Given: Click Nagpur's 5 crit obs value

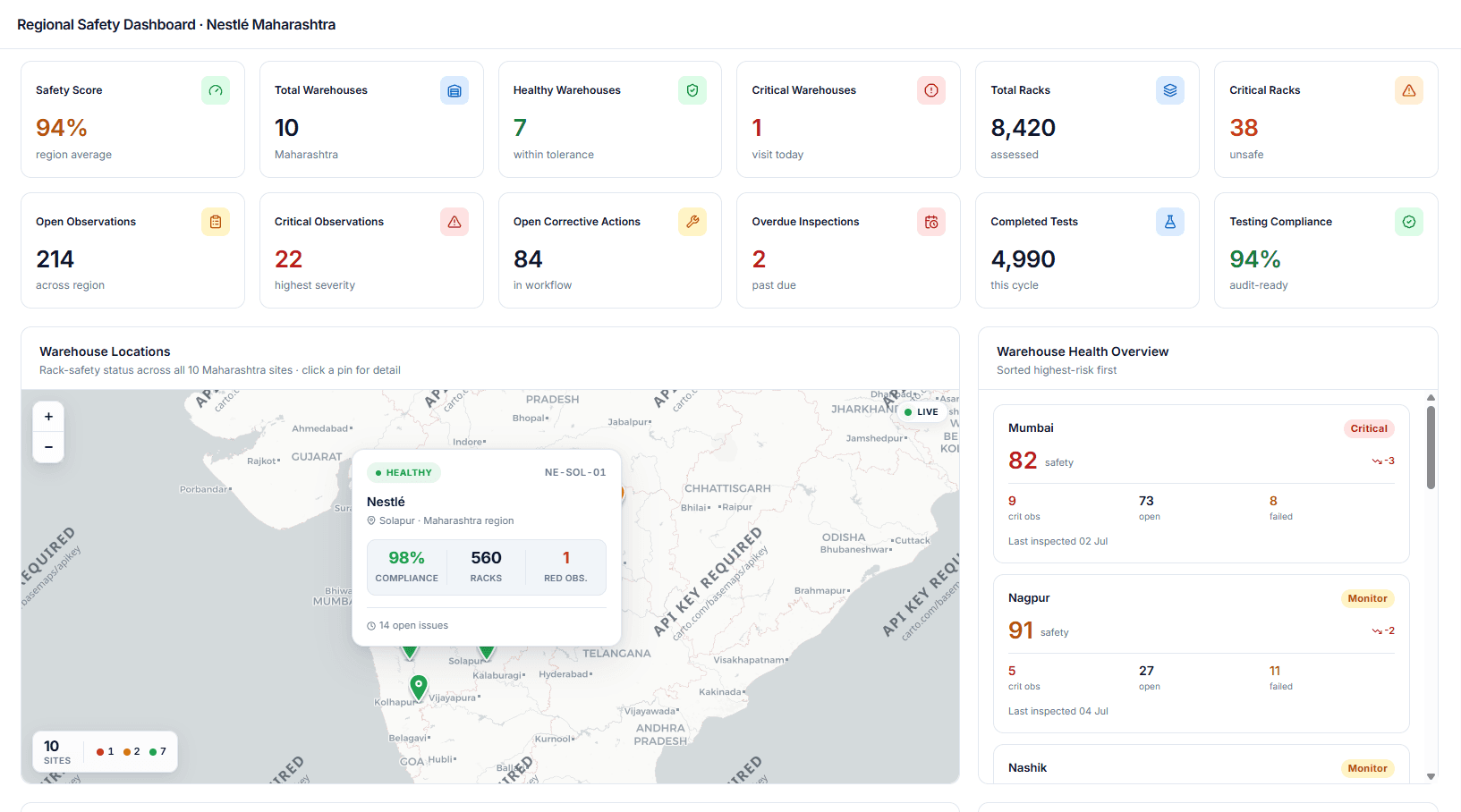Looking at the screenshot, I should coord(1012,671).
